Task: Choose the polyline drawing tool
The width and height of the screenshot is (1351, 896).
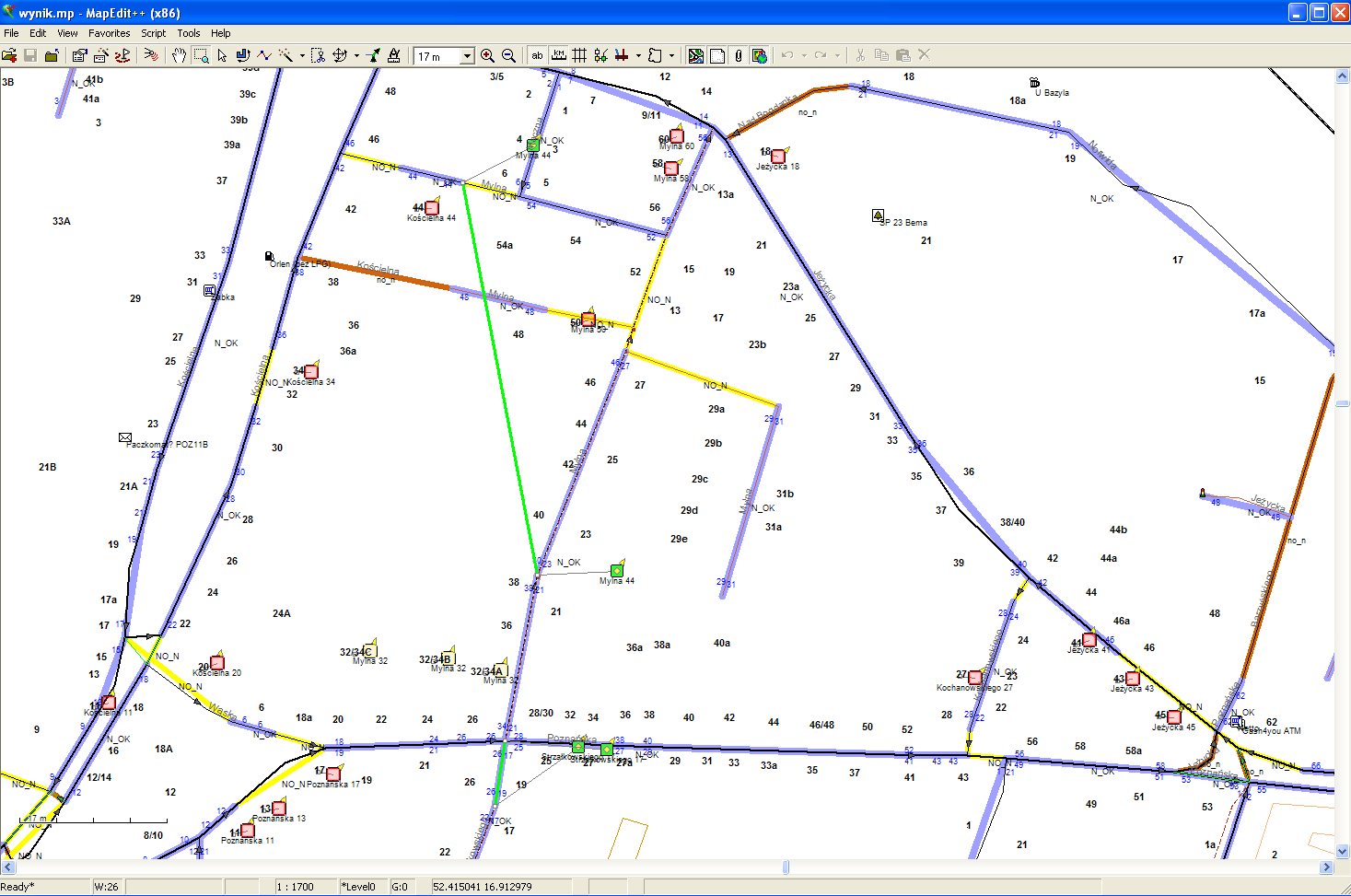Action: 264,56
